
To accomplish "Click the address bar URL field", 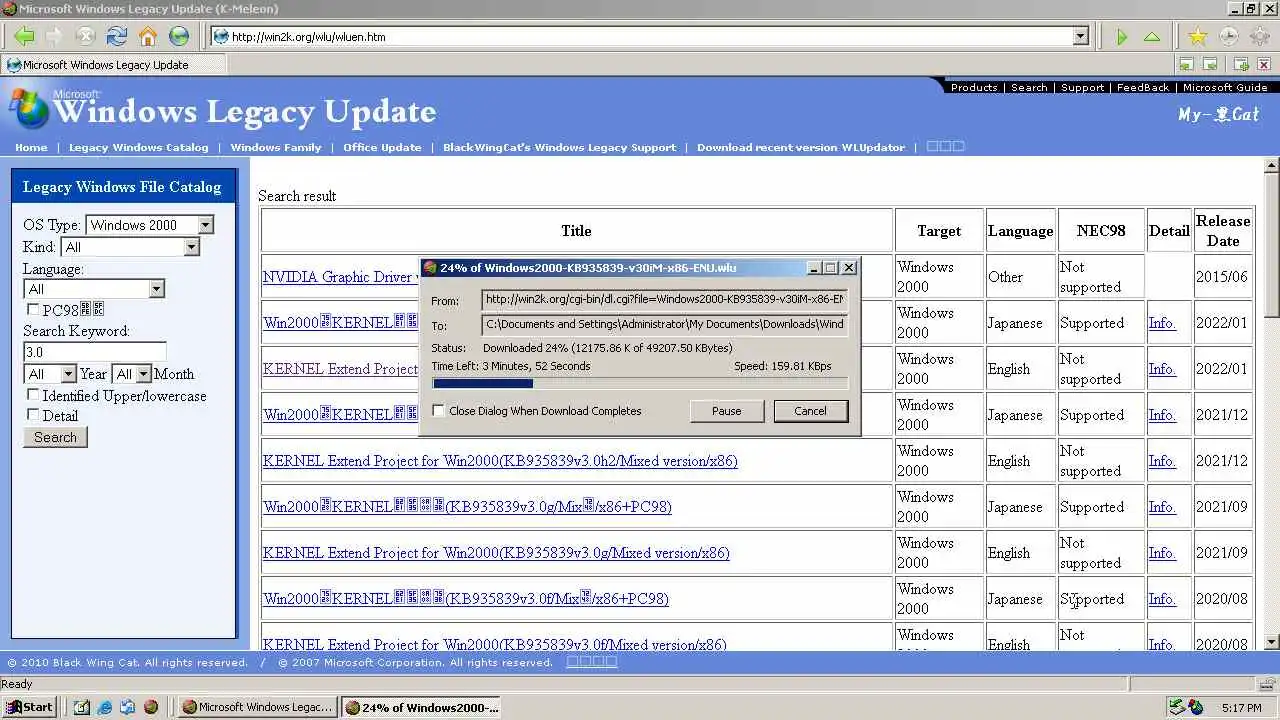I will (650, 37).
